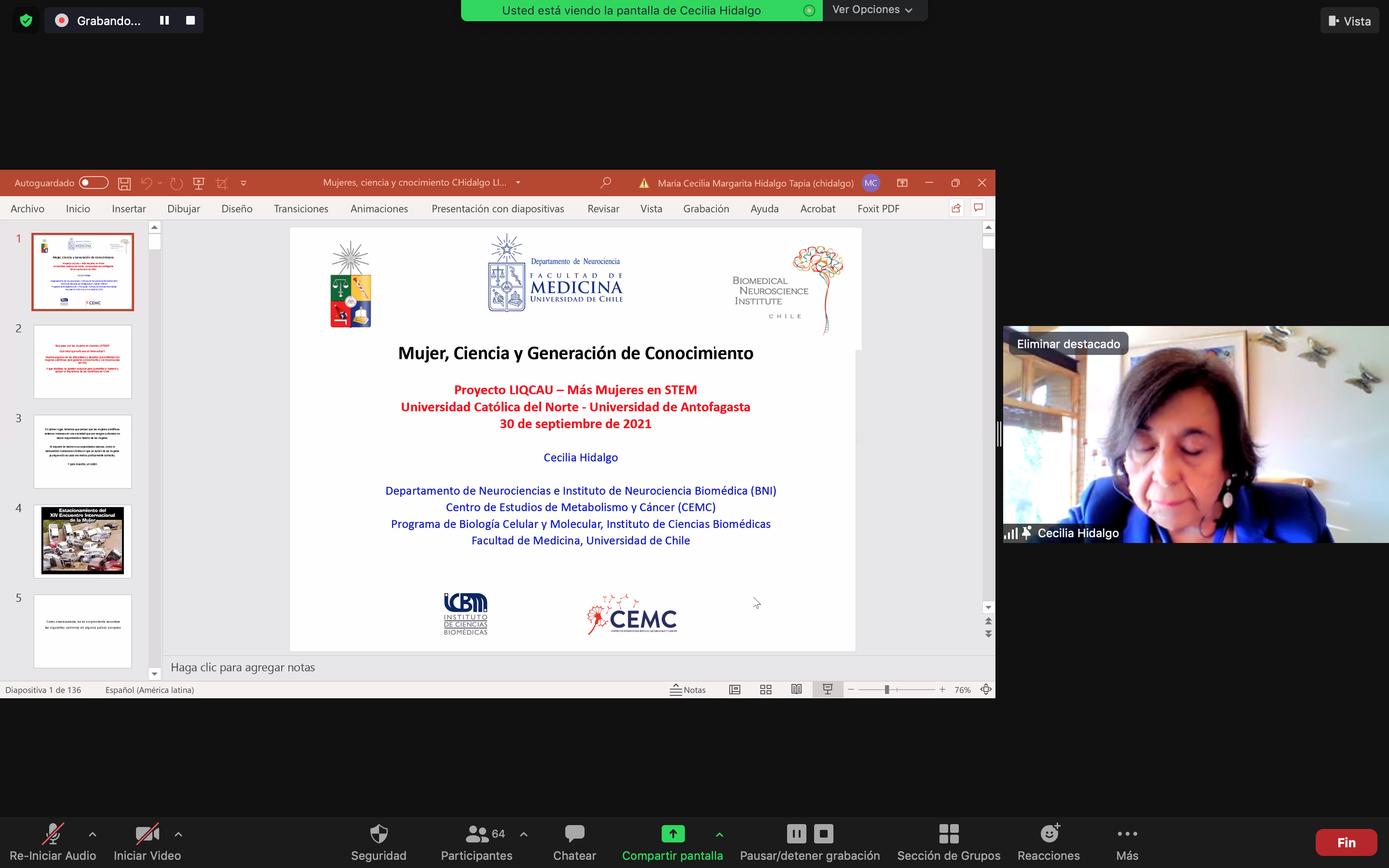1389x868 pixels.
Task: Open the Insertar ribbon tab
Action: click(x=129, y=208)
